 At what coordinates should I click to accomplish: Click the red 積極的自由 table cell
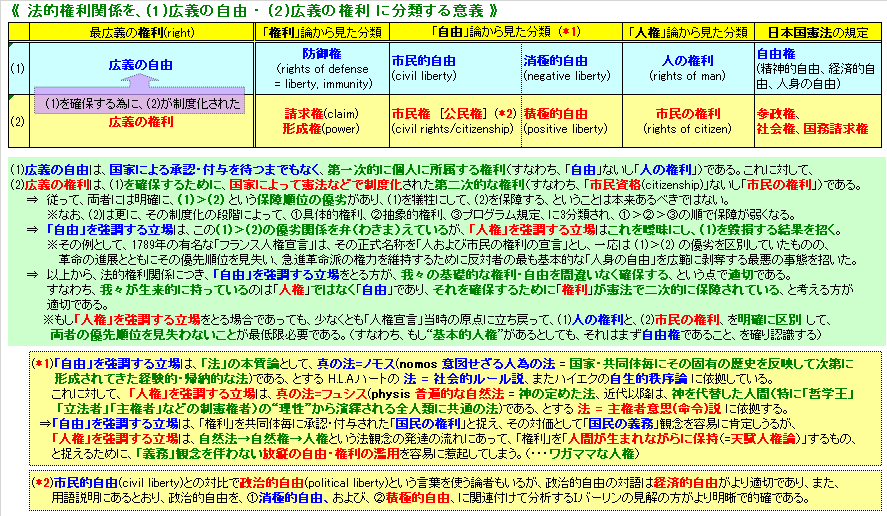tap(556, 114)
